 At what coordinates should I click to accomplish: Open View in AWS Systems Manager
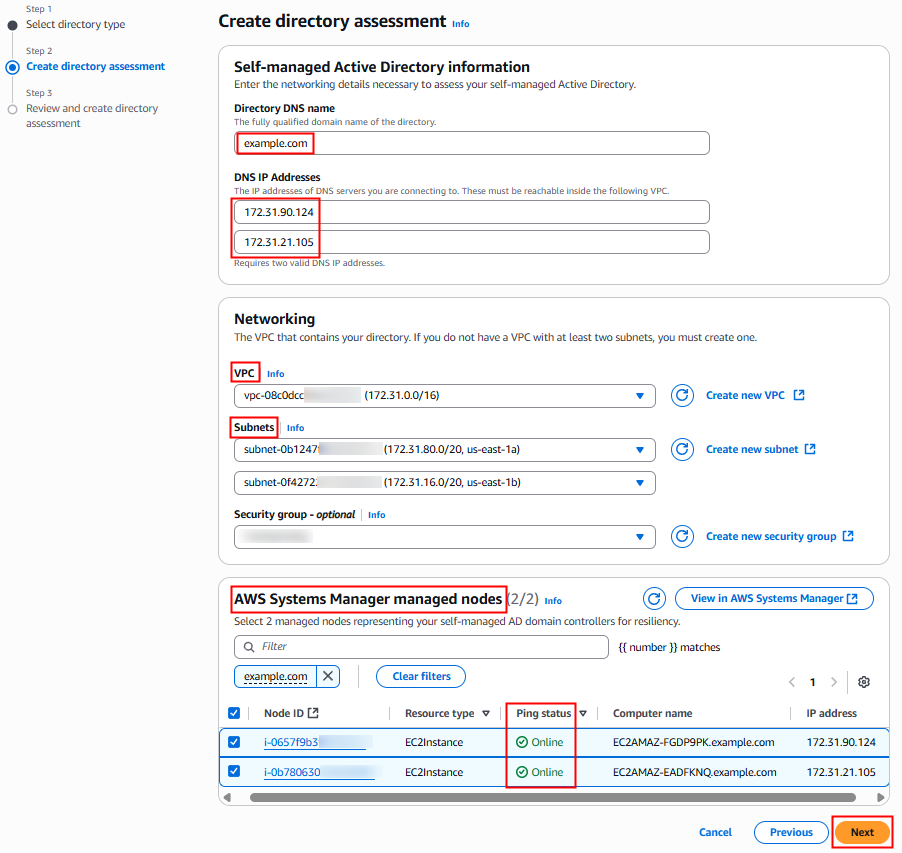point(774,598)
